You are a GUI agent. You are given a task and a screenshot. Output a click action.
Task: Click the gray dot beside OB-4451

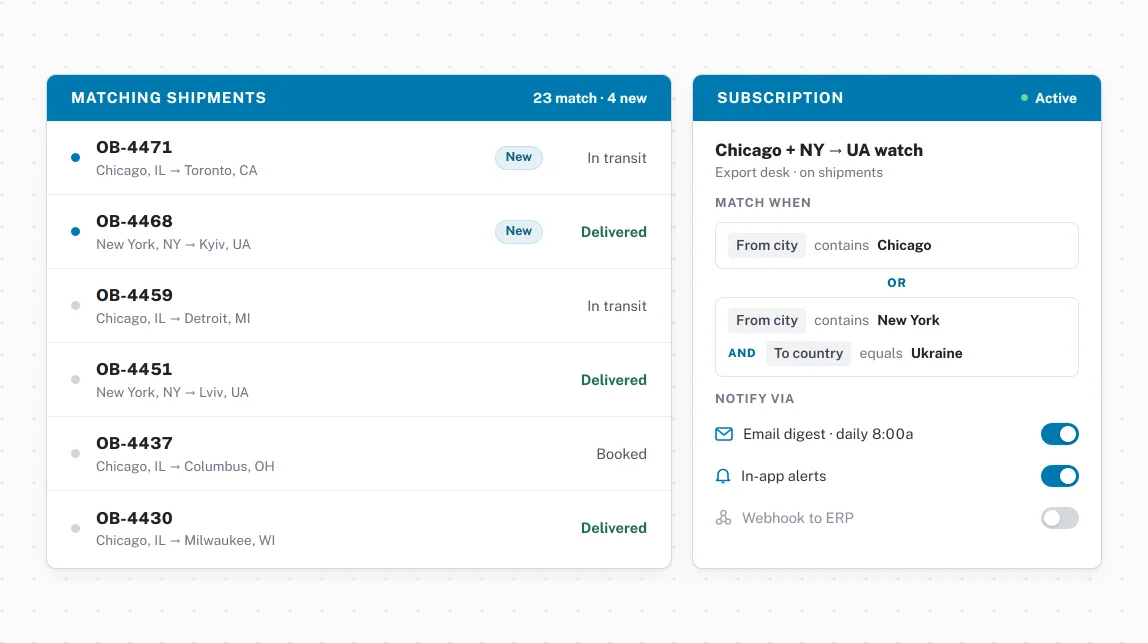coord(75,379)
